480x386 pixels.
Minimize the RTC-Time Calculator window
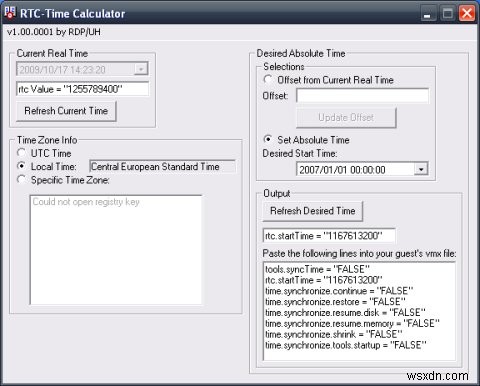[x=428, y=13]
